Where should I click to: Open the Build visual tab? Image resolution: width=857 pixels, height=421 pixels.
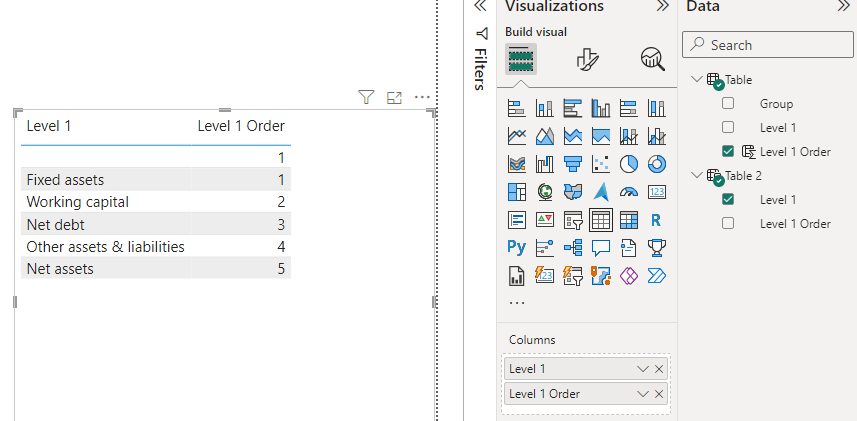(521, 59)
